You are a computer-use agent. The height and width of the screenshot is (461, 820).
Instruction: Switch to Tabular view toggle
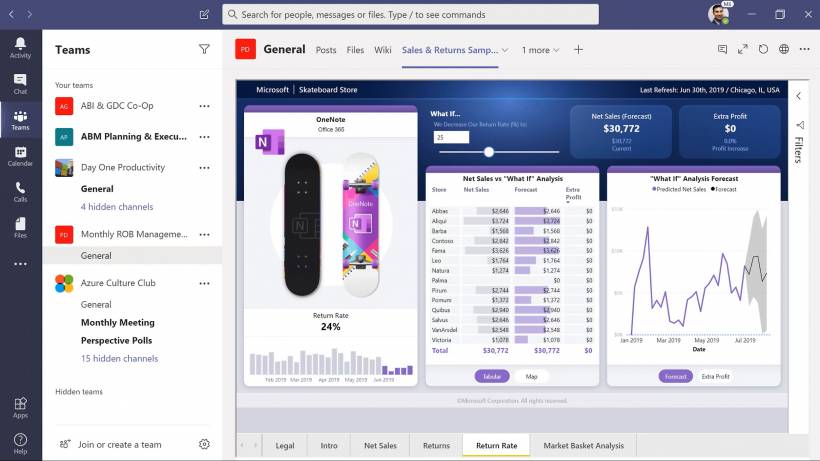[x=491, y=376]
